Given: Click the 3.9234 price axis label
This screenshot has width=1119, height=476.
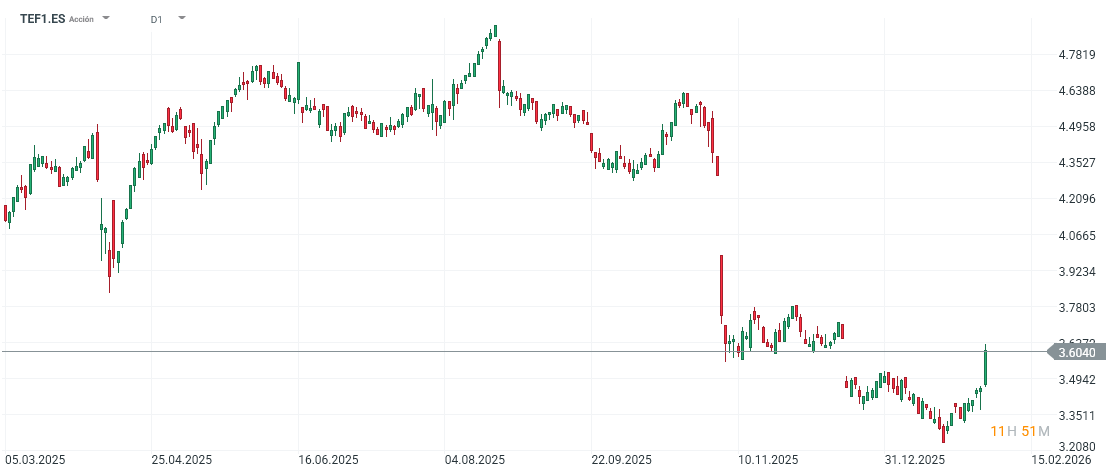Looking at the screenshot, I should coord(1076,271).
